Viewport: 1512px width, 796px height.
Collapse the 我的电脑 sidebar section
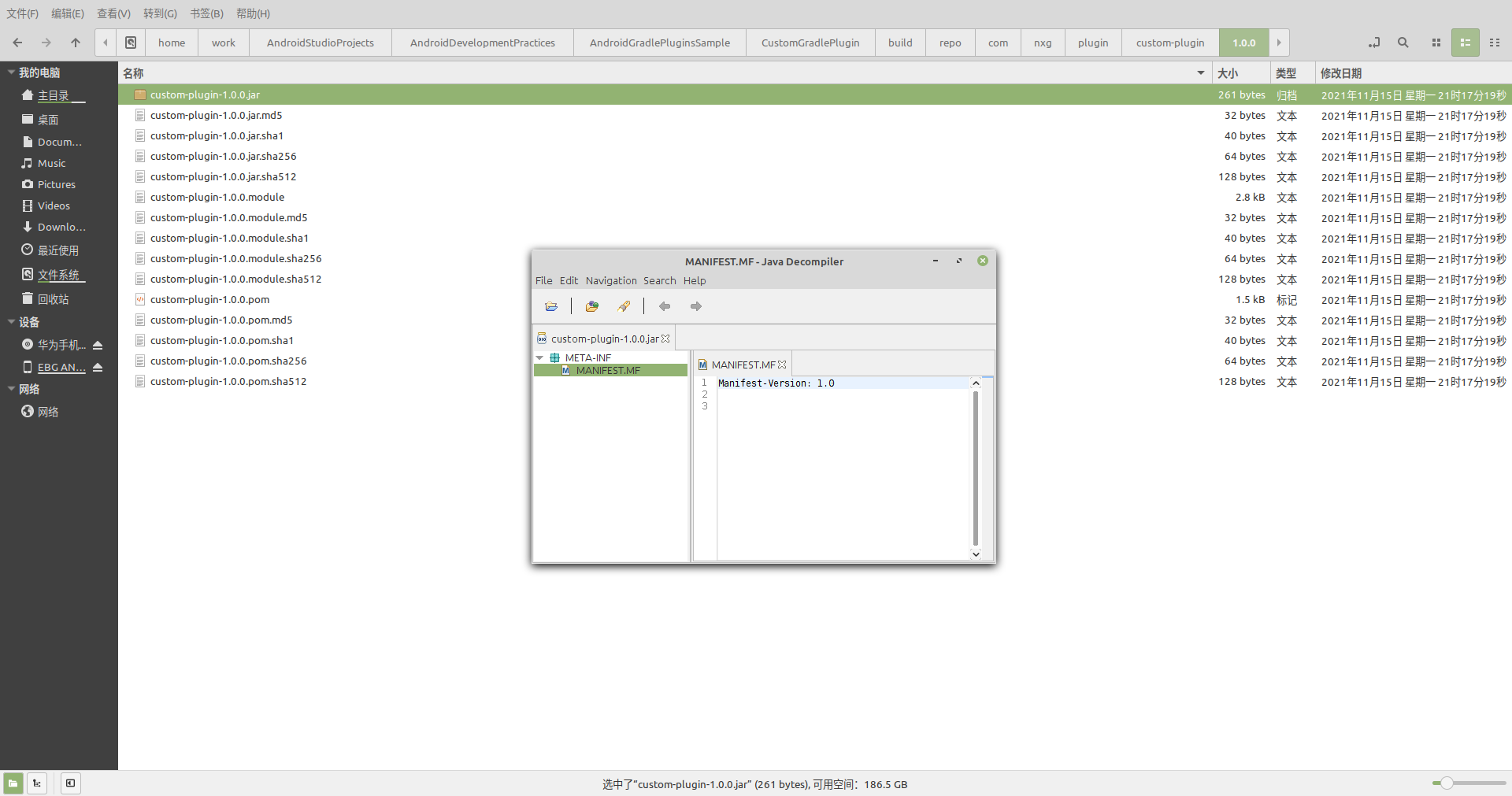point(11,72)
